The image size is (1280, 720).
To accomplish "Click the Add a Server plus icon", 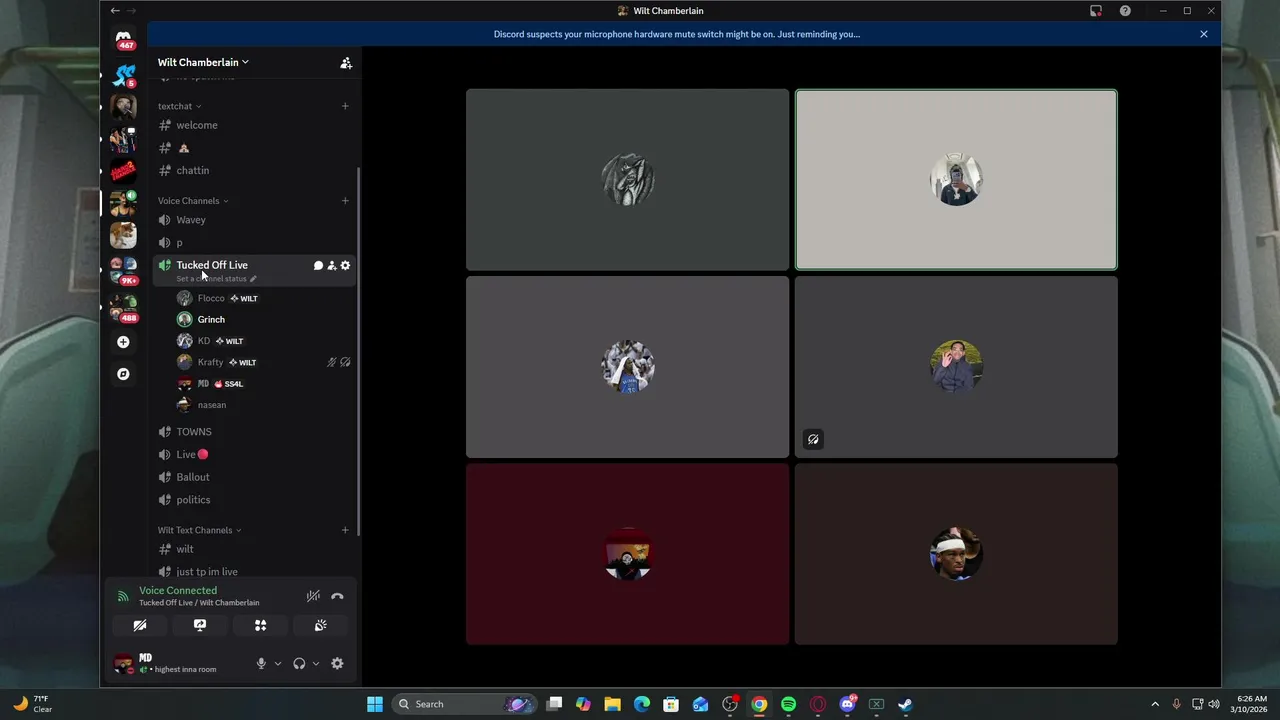I will [123, 342].
